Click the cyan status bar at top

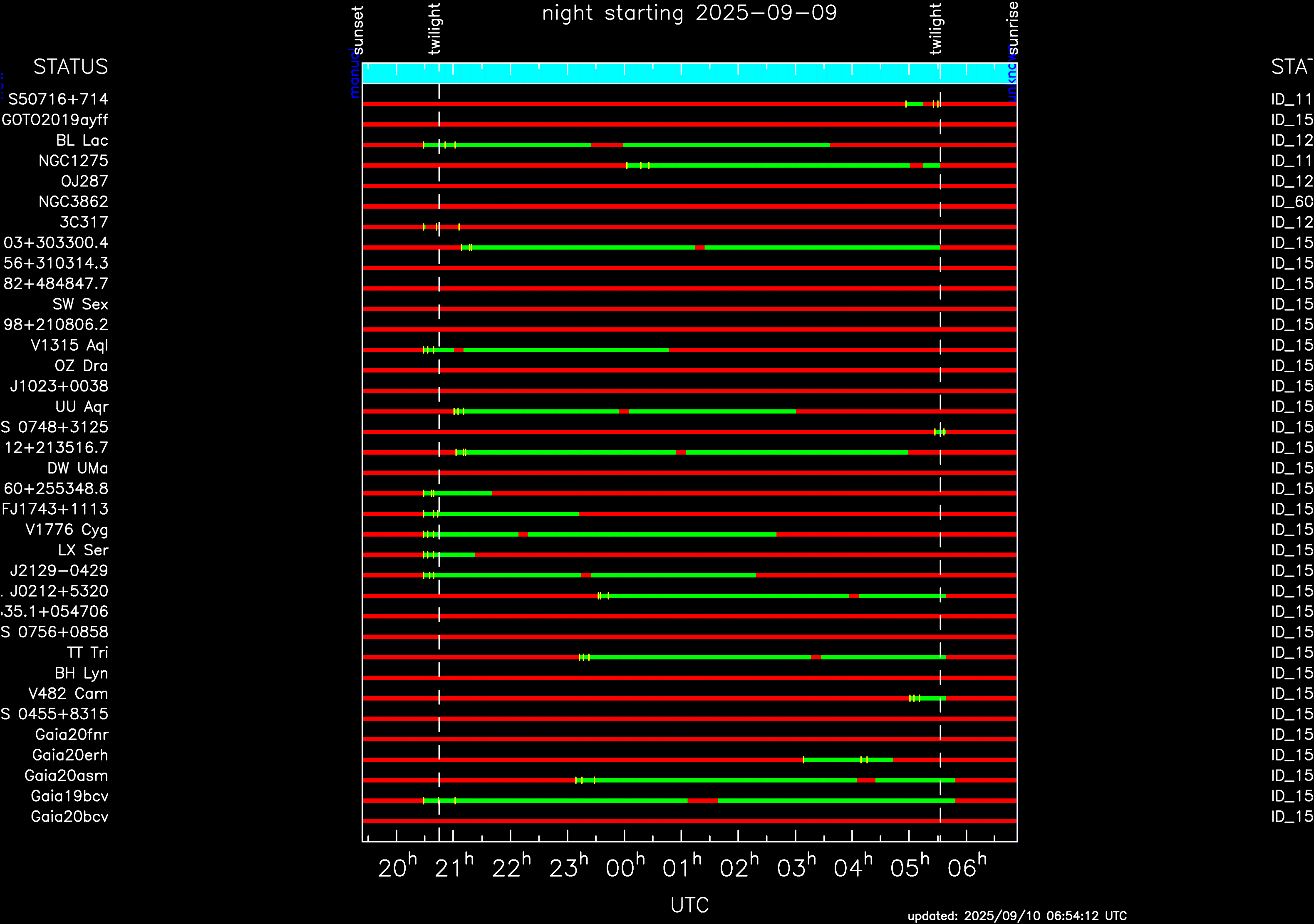(689, 74)
